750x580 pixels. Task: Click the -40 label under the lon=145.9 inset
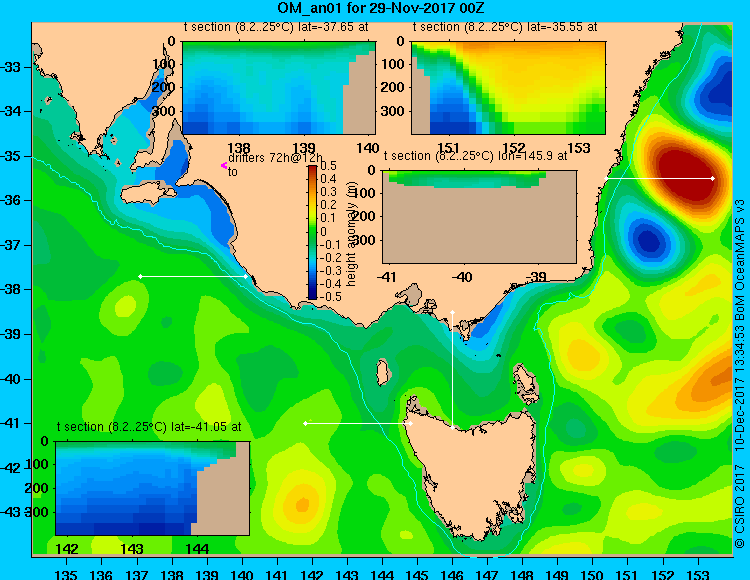[461, 277]
